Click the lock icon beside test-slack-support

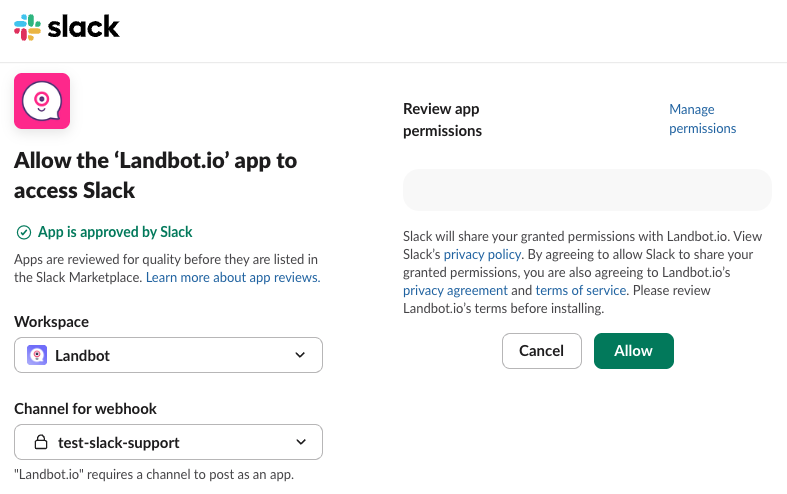pos(41,442)
